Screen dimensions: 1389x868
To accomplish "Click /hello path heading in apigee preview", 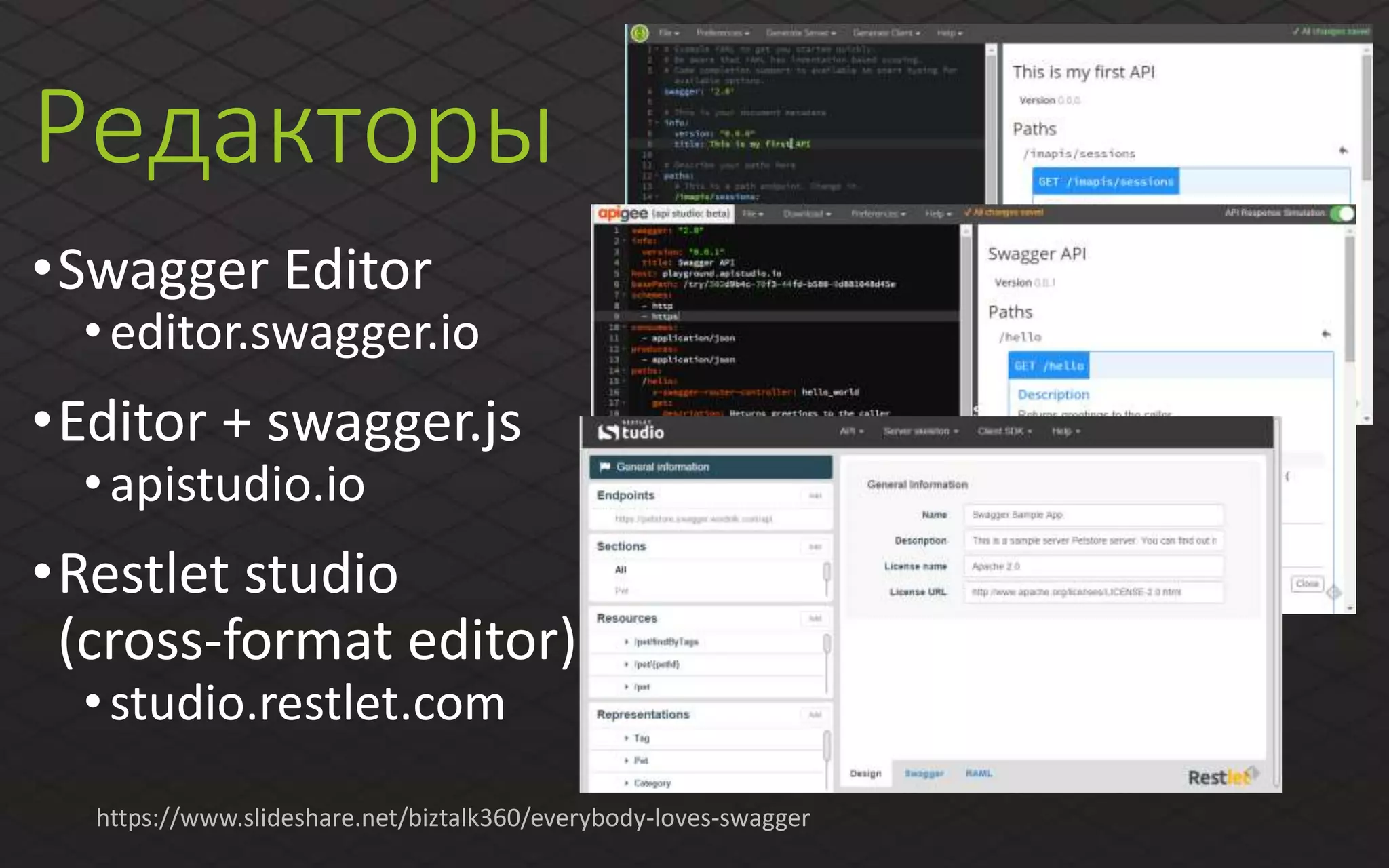I will point(1021,337).
